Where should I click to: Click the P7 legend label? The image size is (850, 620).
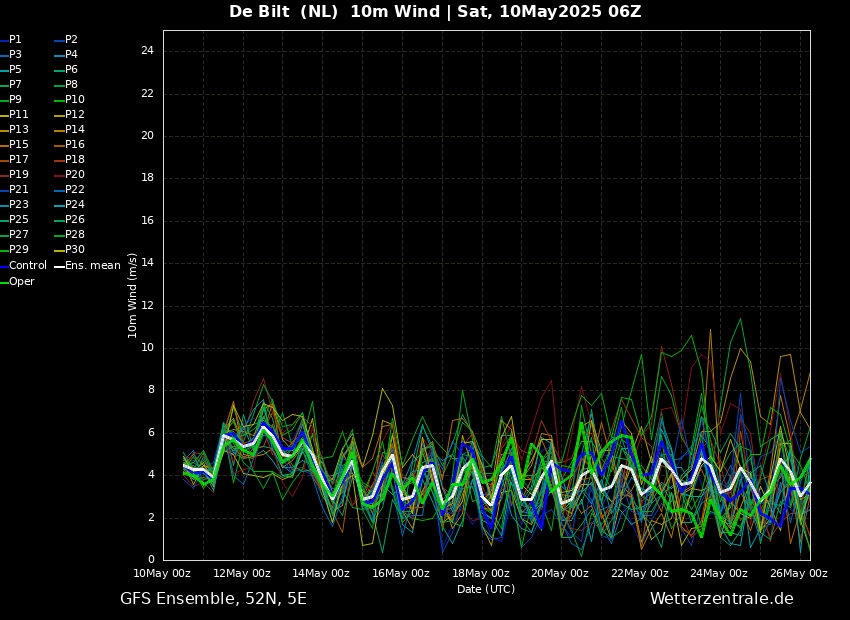click(15, 85)
